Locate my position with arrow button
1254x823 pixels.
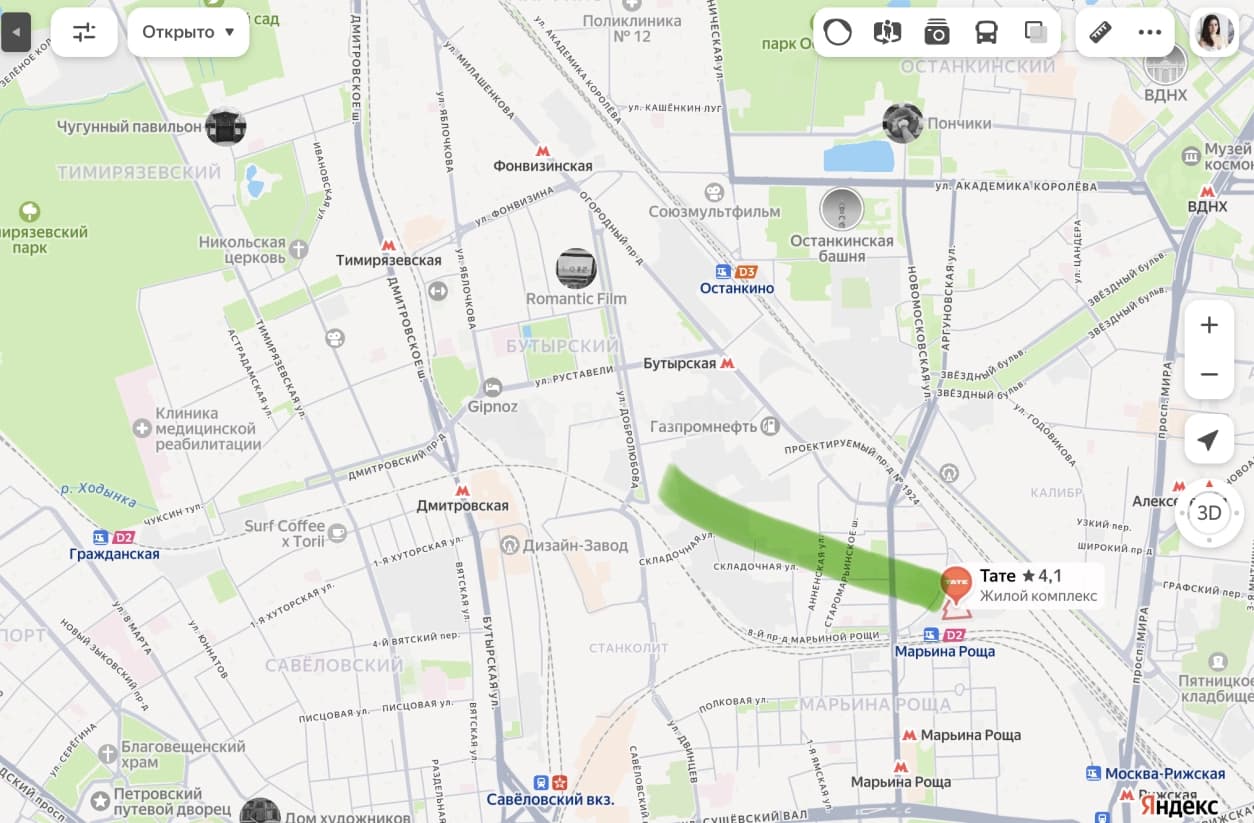(x=1209, y=440)
